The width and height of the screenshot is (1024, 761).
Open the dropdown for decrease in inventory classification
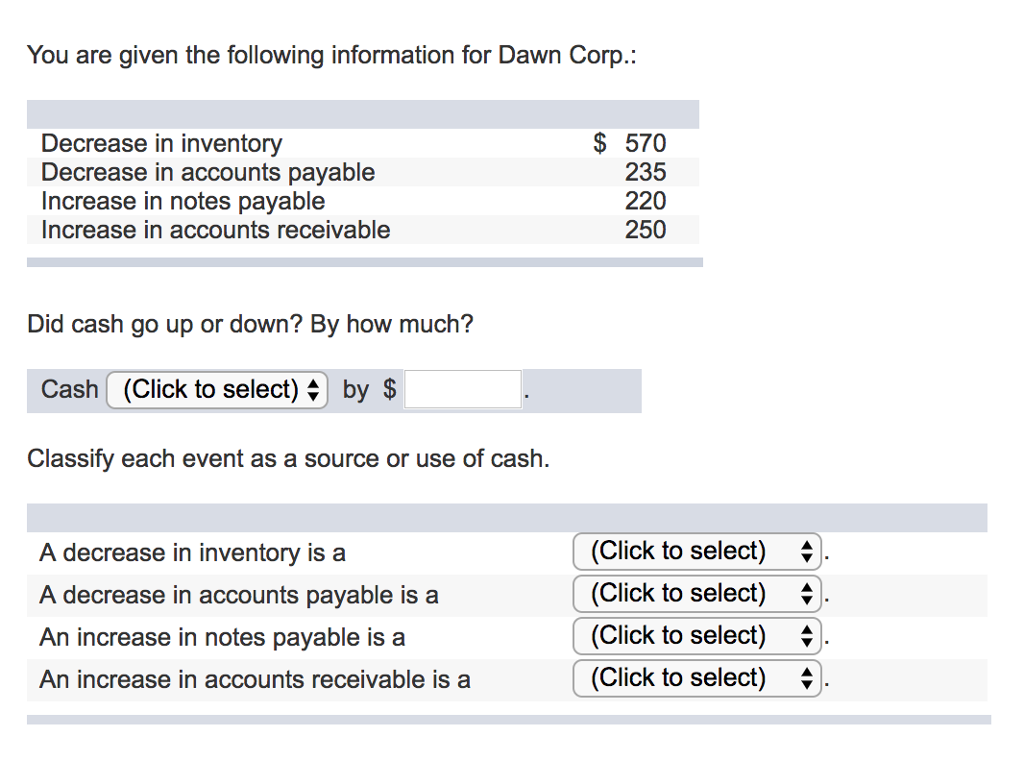(x=696, y=552)
